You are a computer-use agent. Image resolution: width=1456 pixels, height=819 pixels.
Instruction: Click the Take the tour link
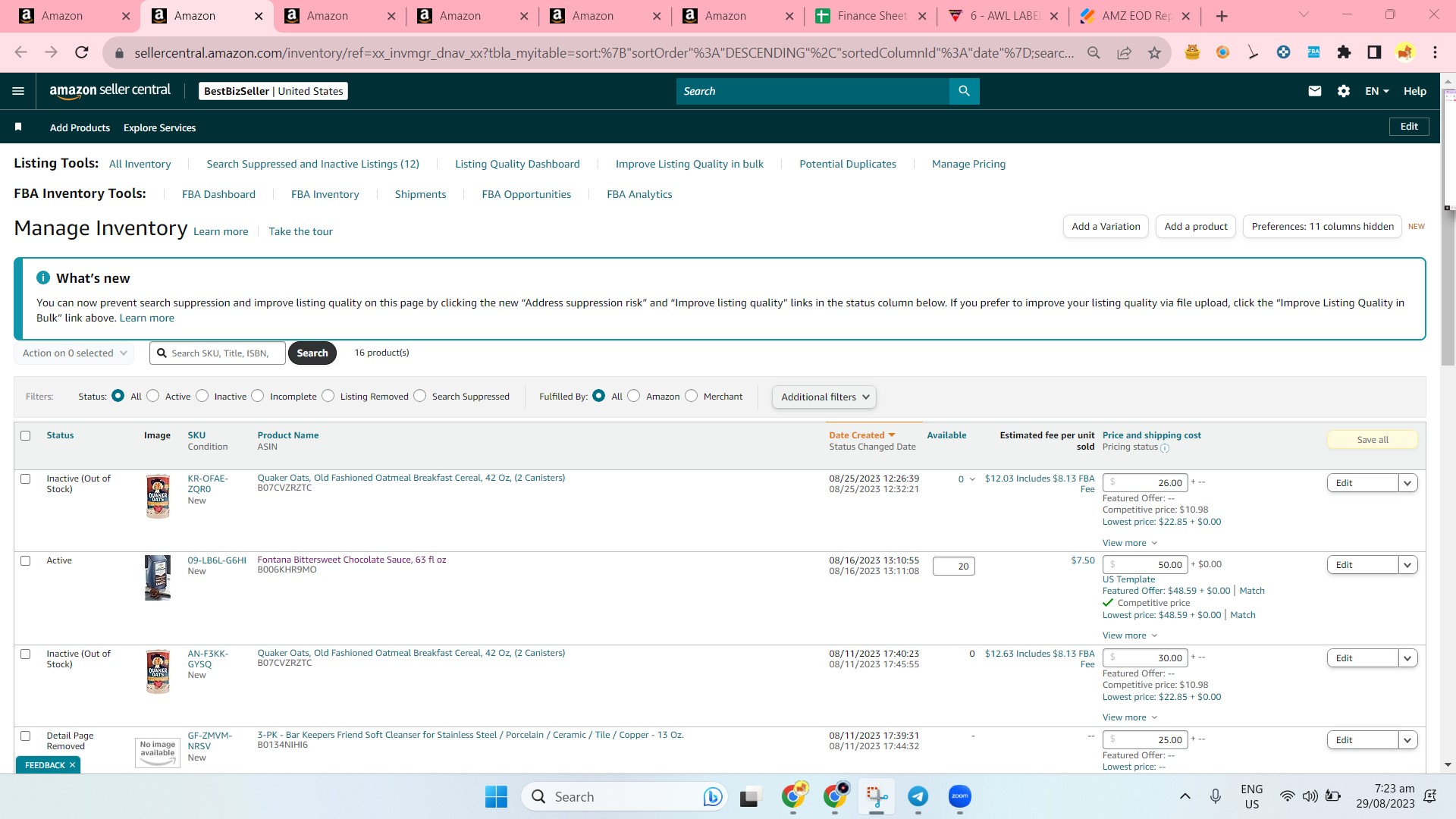[300, 231]
